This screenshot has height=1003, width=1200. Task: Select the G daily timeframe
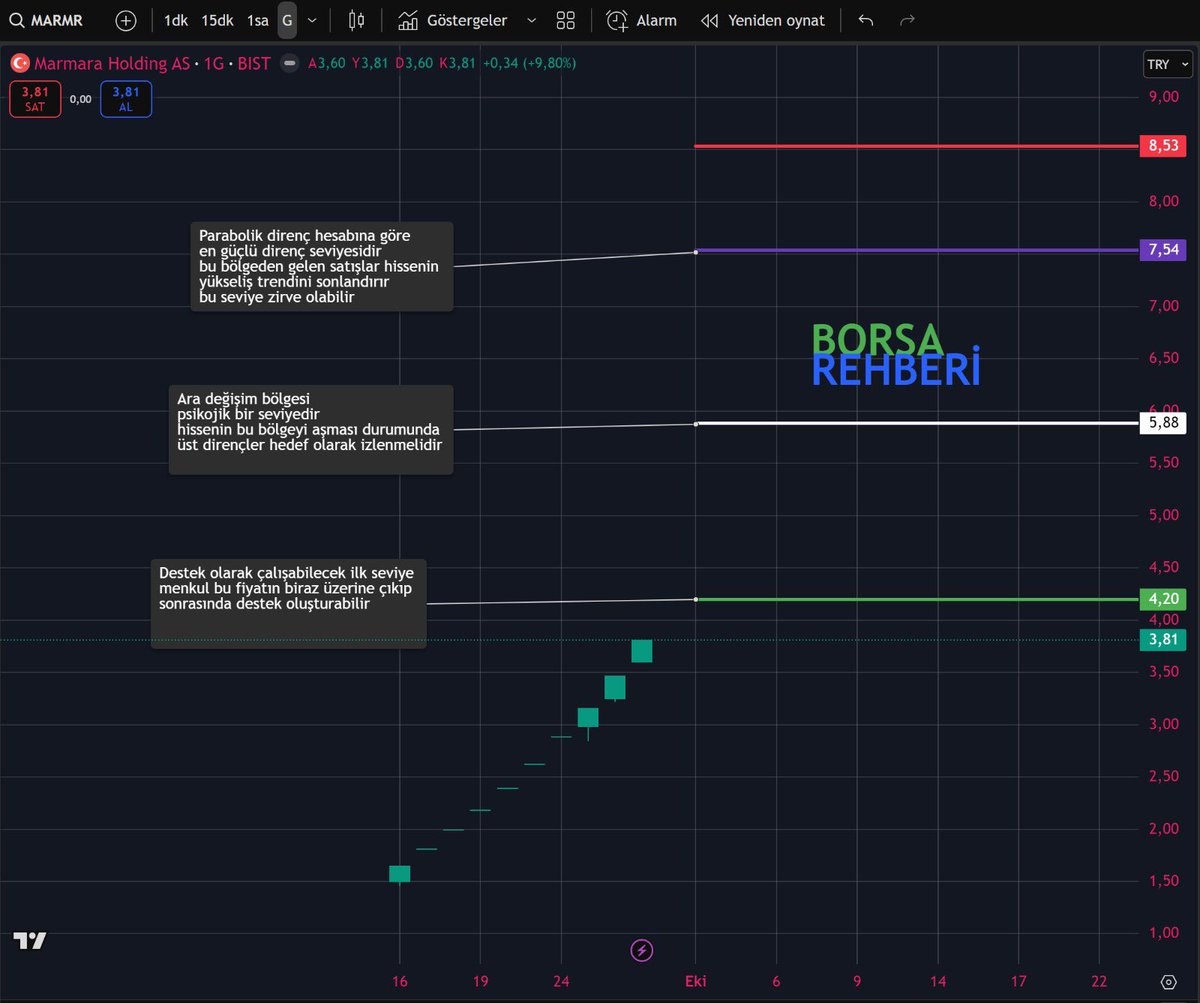288,20
